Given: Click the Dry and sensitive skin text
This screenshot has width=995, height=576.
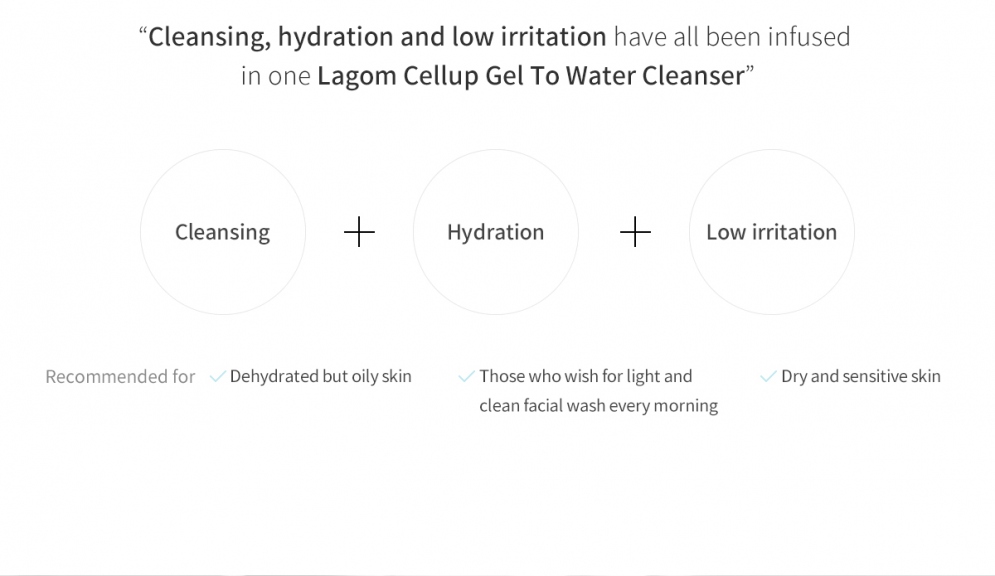Looking at the screenshot, I should [x=860, y=376].
